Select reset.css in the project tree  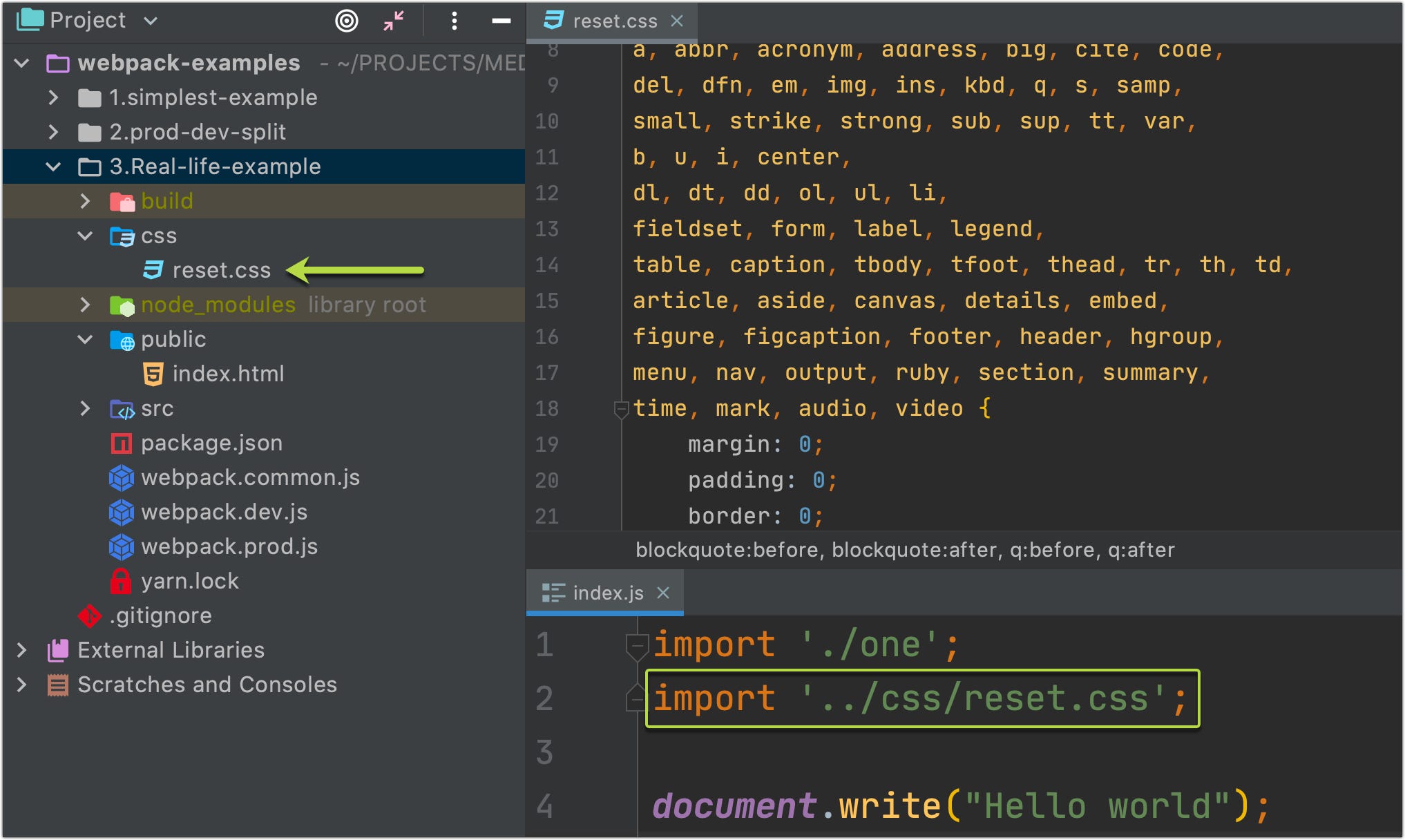click(x=221, y=270)
